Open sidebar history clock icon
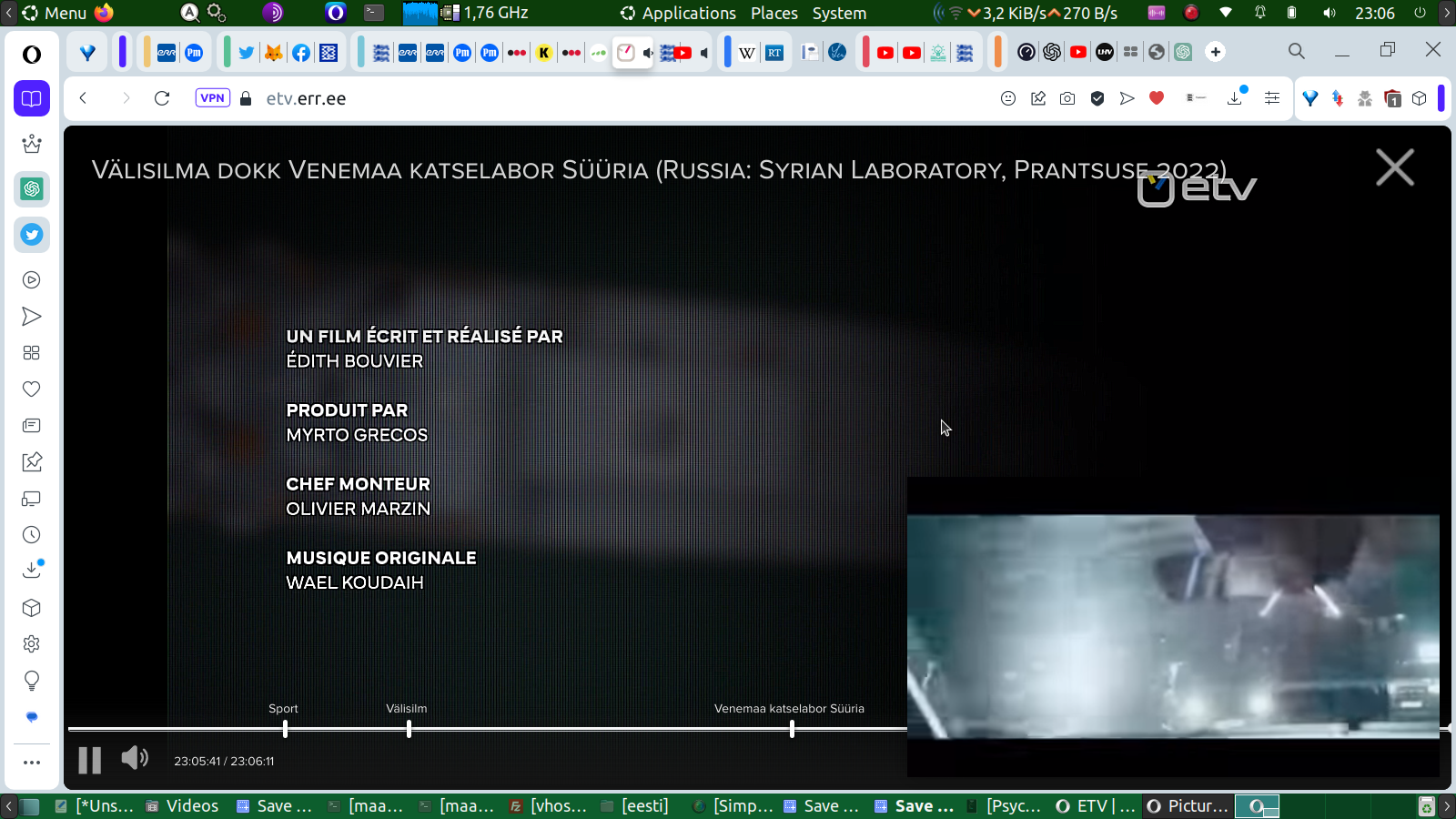Viewport: 1456px width, 819px height. coord(32,535)
